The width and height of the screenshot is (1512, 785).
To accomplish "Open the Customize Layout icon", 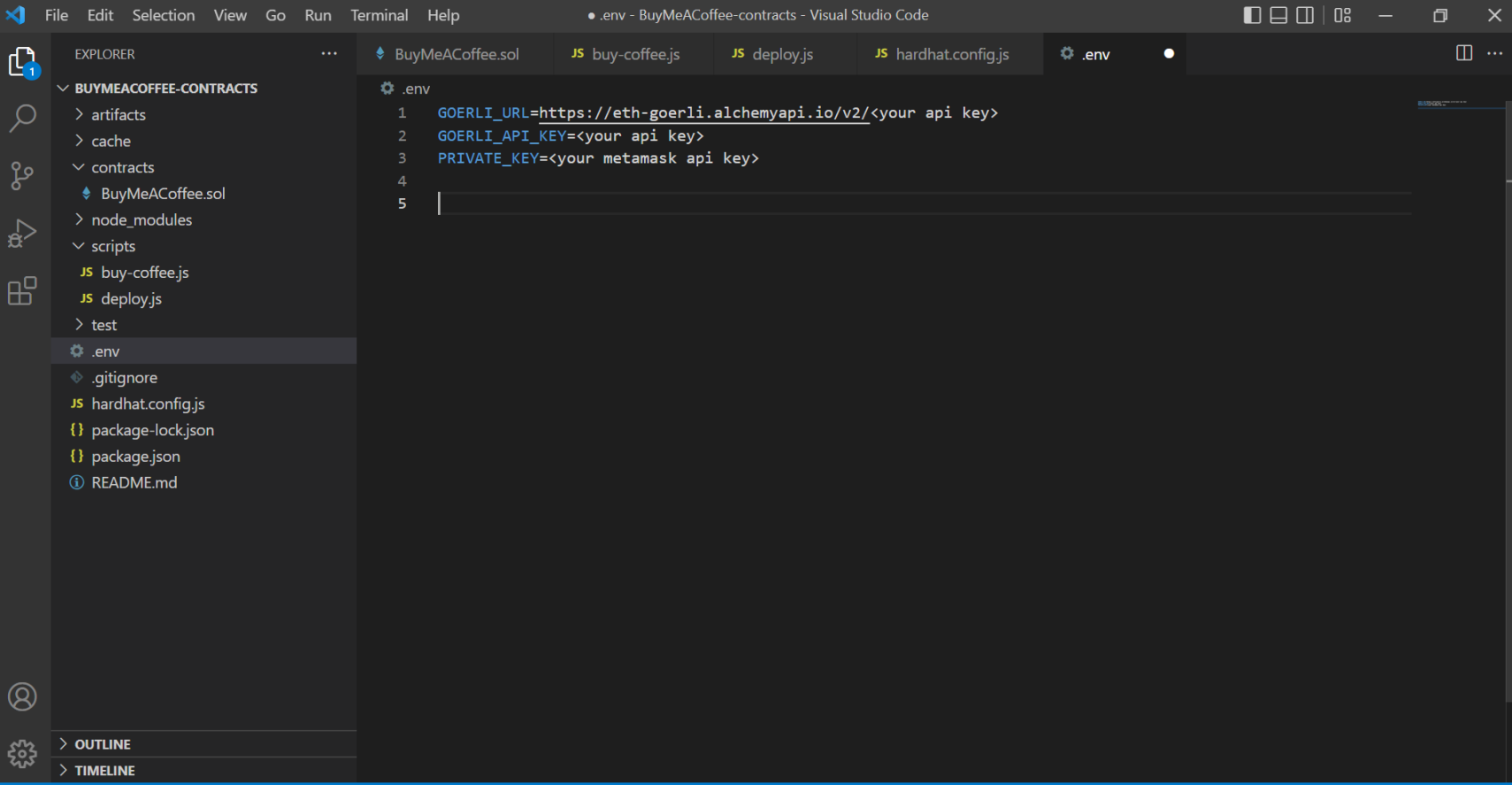I will pyautogui.click(x=1342, y=16).
